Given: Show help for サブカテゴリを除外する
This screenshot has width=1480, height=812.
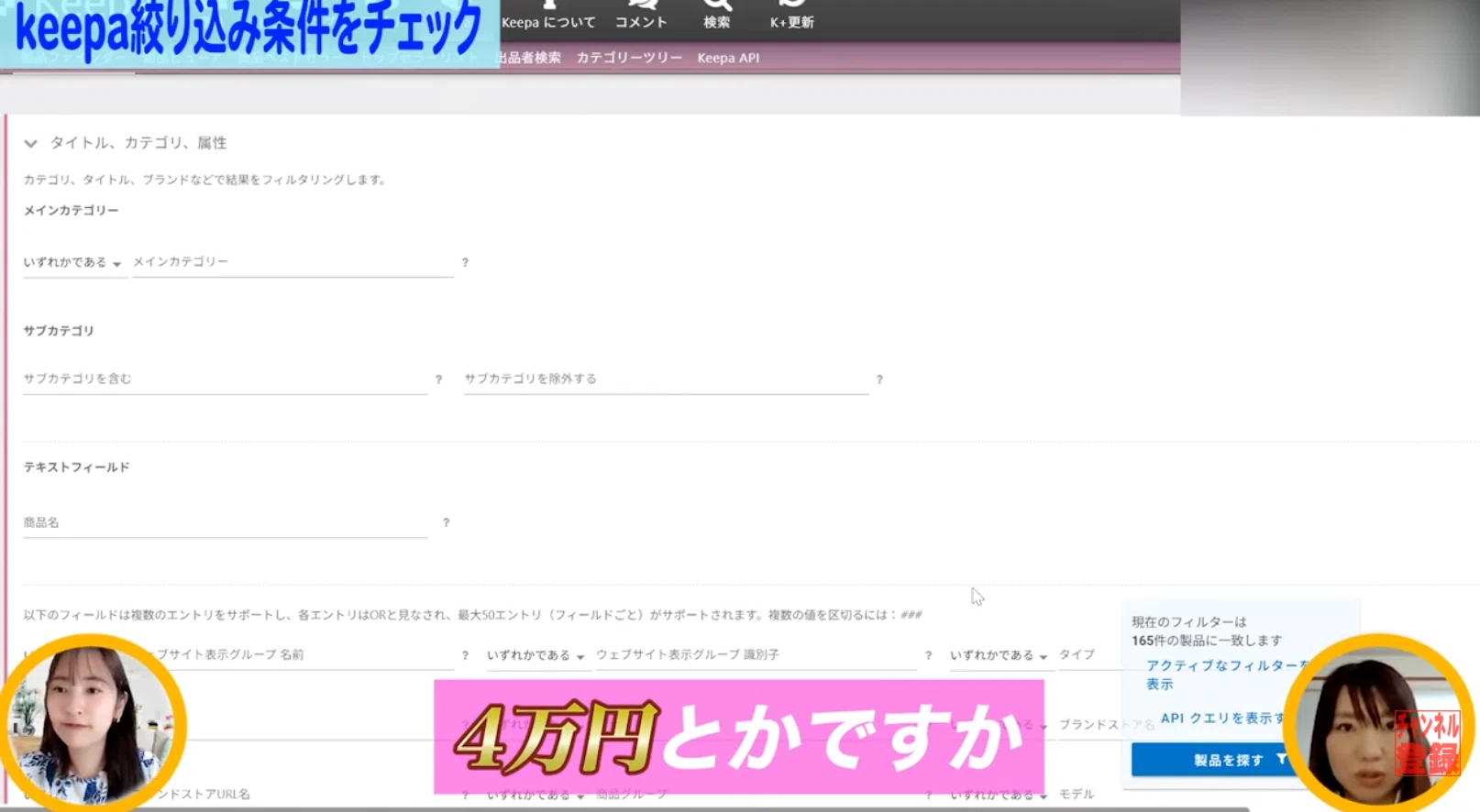Looking at the screenshot, I should [878, 379].
